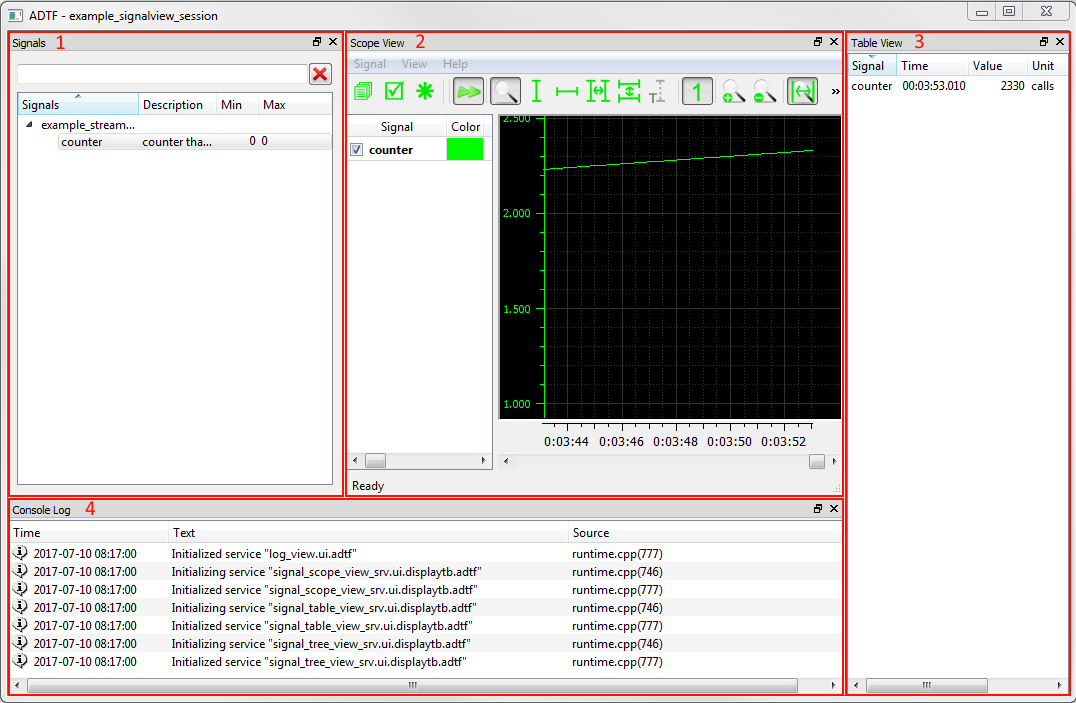
Task: Click the scope time axis scrollbar thumb
Action: click(x=817, y=461)
